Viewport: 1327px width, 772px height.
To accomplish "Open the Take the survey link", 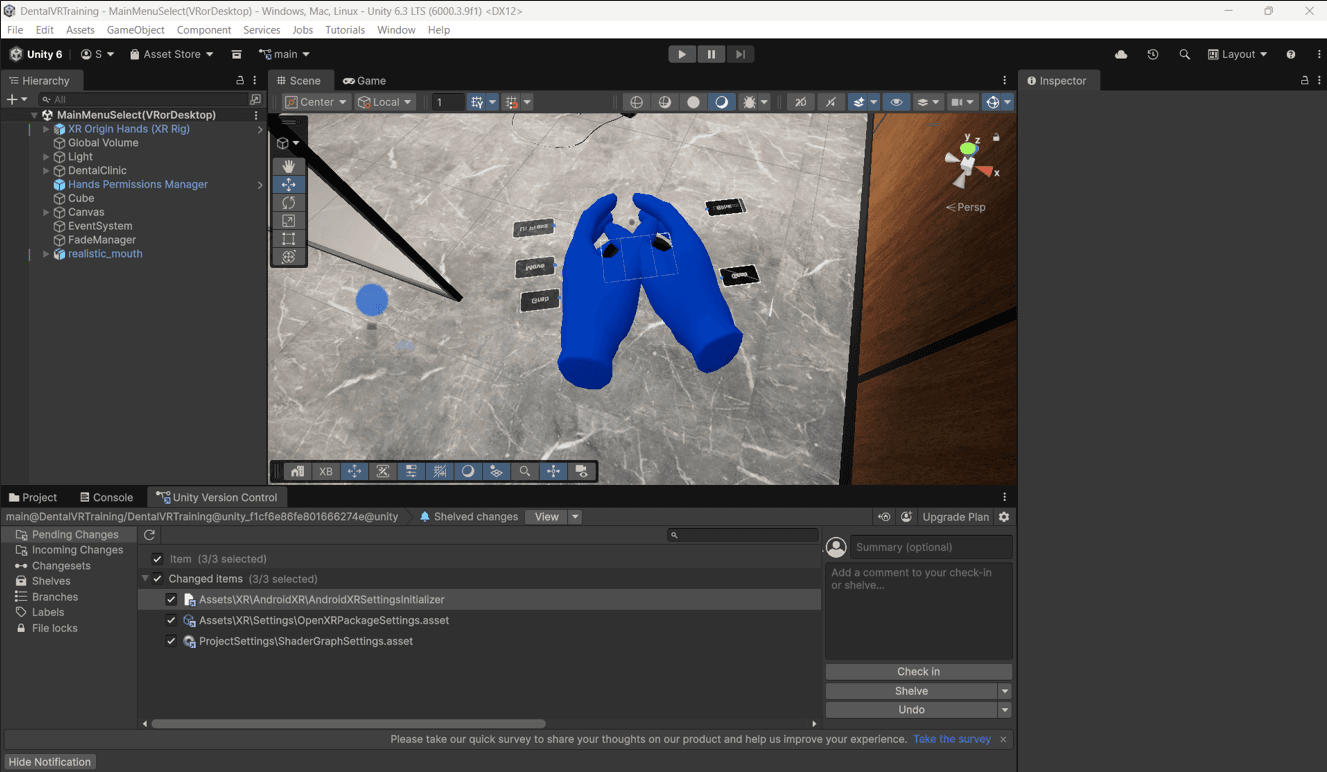I will pyautogui.click(x=952, y=739).
